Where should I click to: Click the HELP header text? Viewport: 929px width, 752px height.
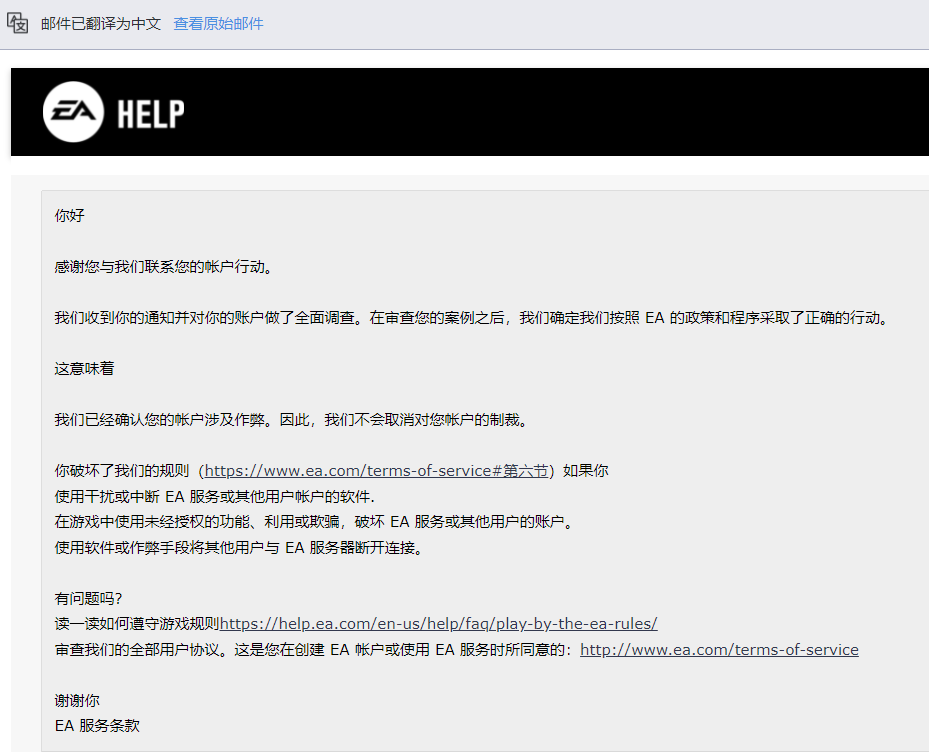tap(150, 114)
